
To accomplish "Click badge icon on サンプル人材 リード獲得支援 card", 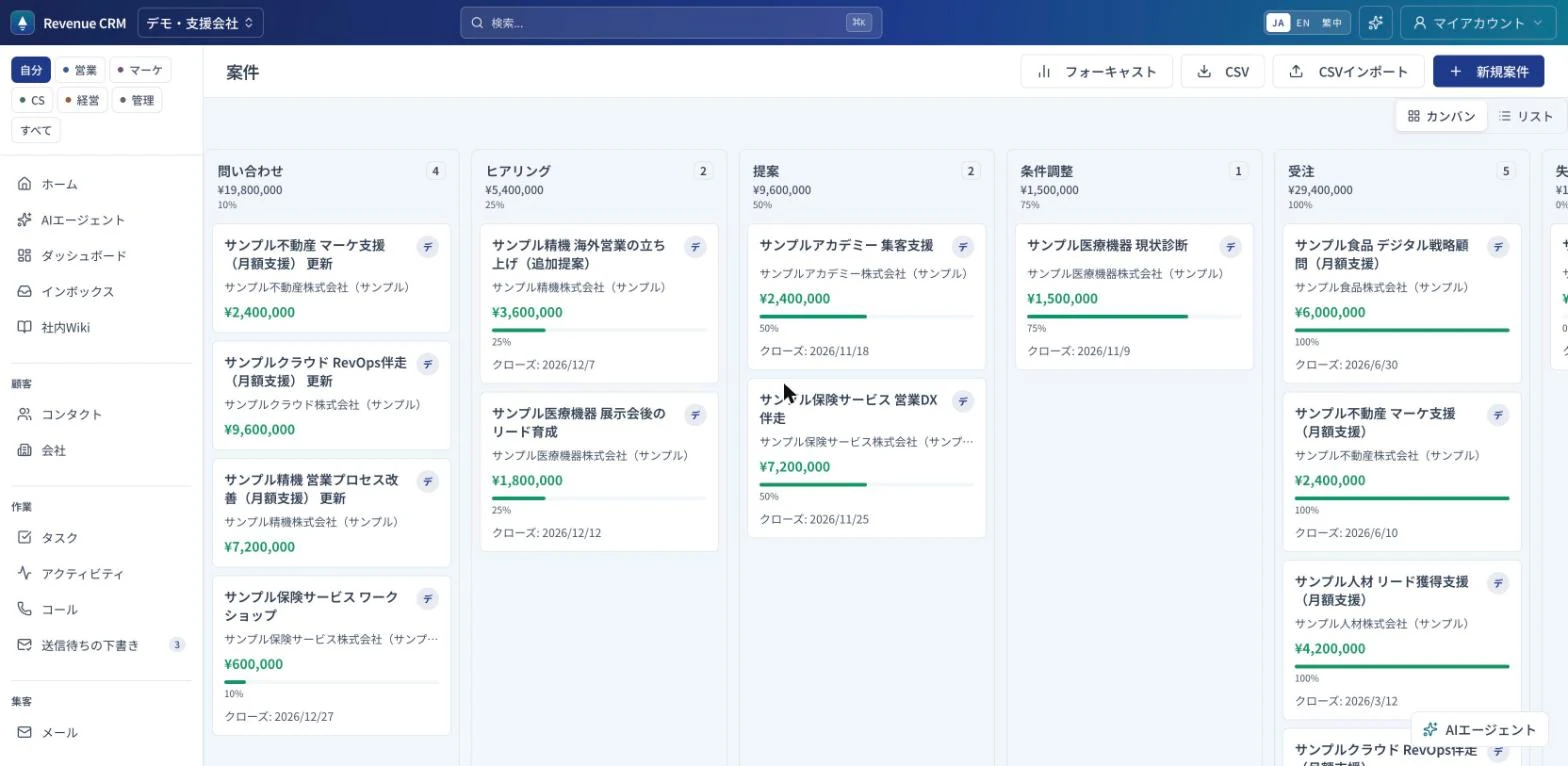I will point(1498,582).
